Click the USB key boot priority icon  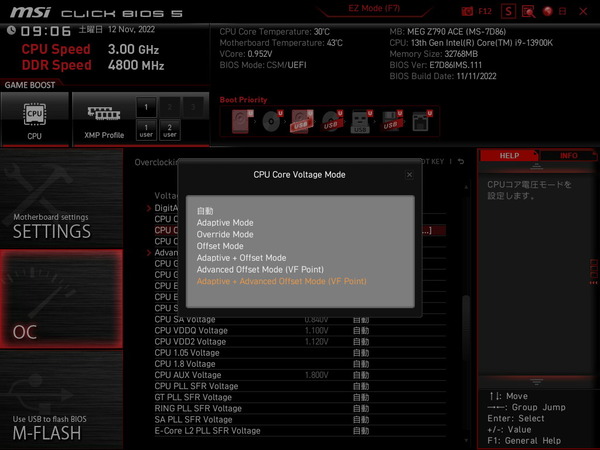click(x=361, y=122)
